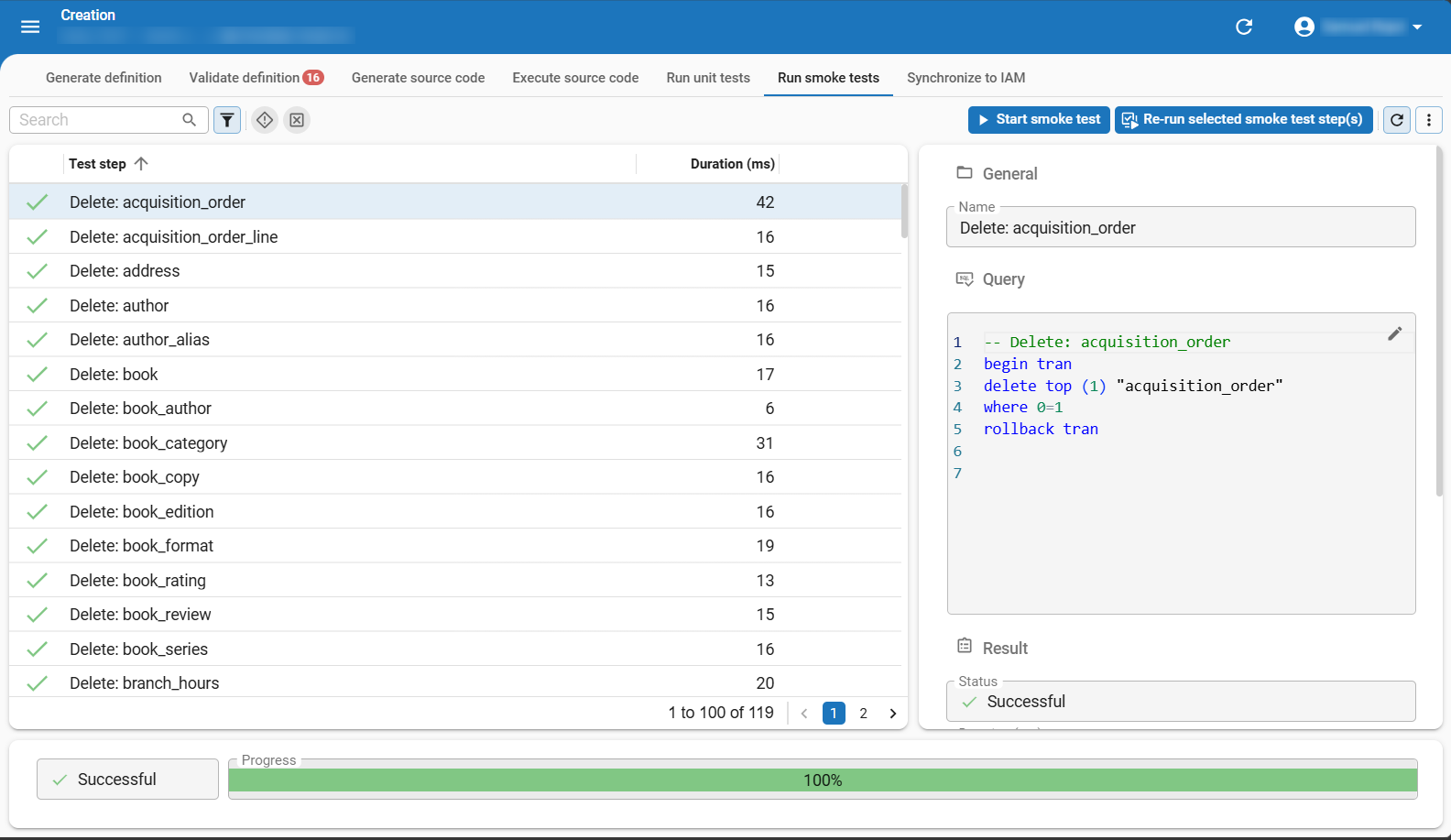Open the user account avatar menu

click(1304, 27)
